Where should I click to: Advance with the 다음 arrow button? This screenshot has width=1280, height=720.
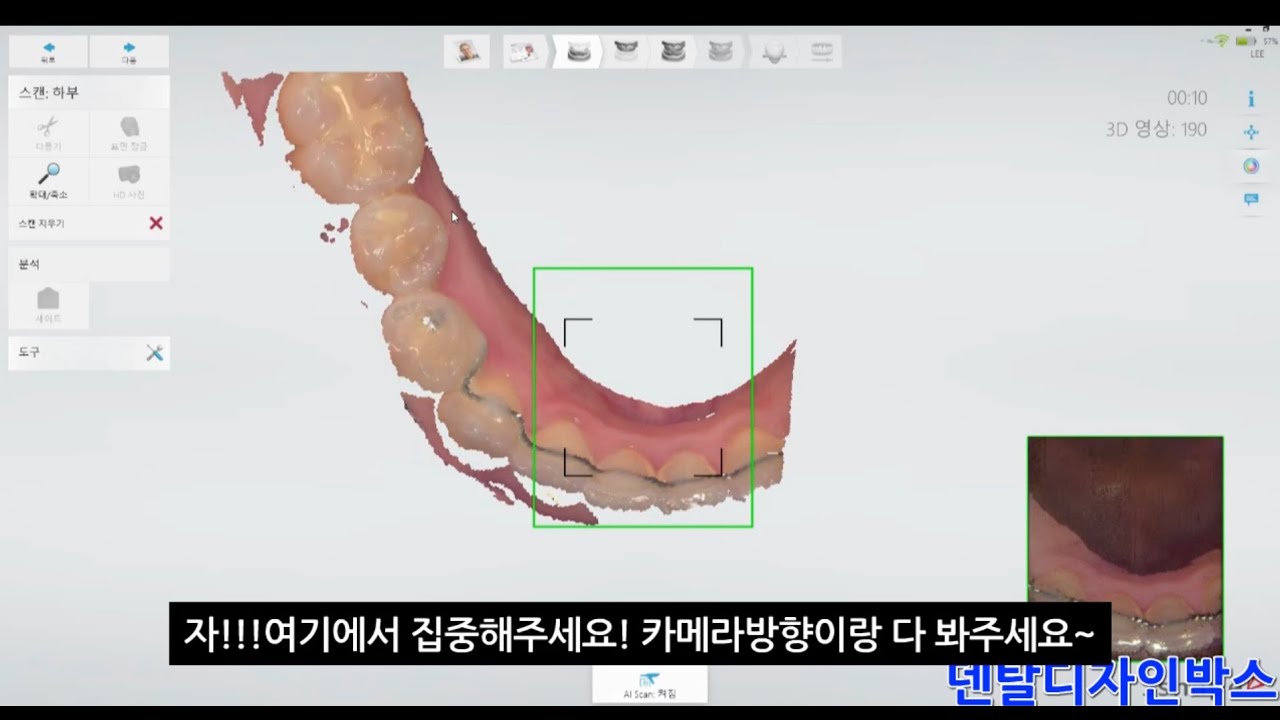pyautogui.click(x=129, y=51)
